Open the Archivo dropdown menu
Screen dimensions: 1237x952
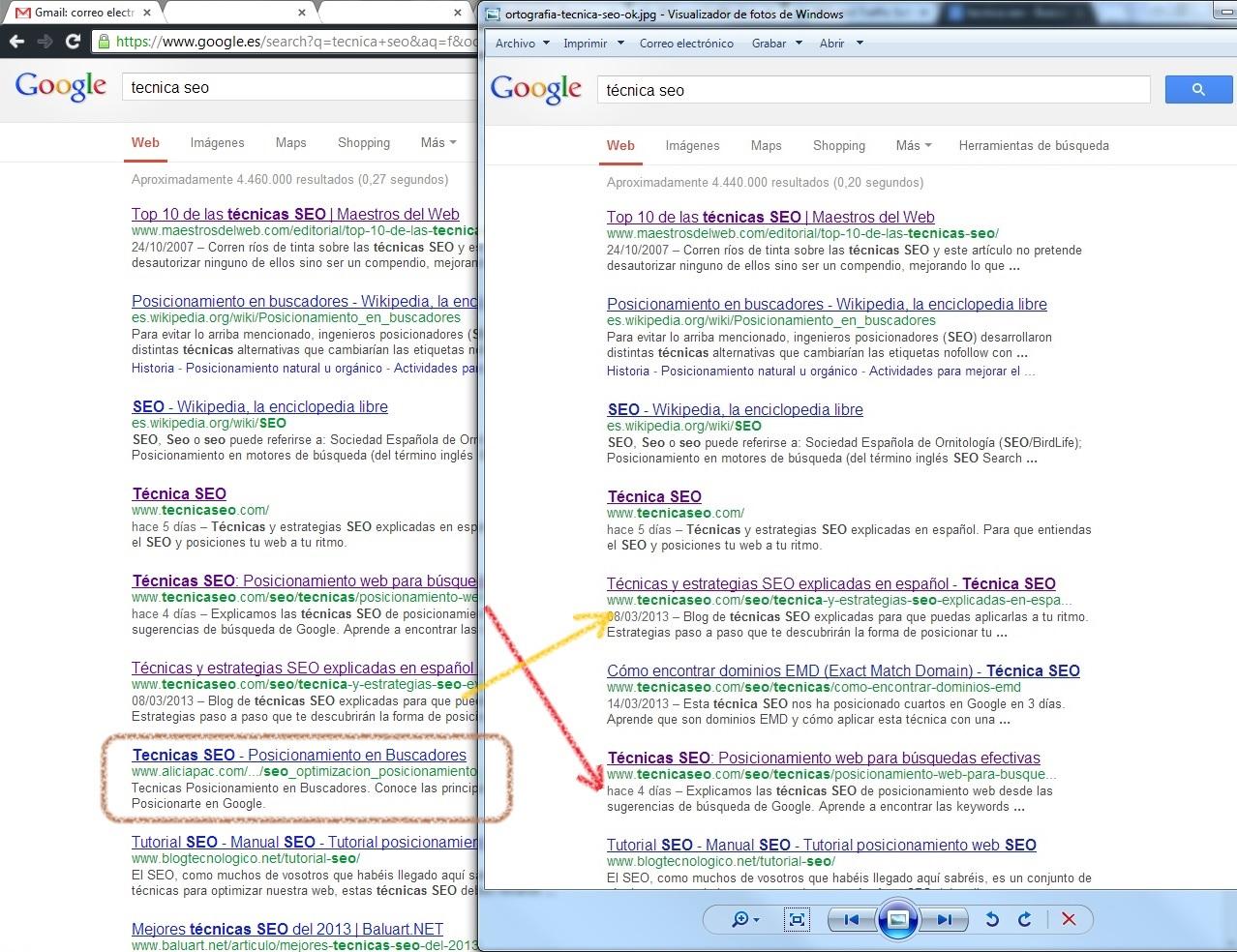(x=522, y=44)
